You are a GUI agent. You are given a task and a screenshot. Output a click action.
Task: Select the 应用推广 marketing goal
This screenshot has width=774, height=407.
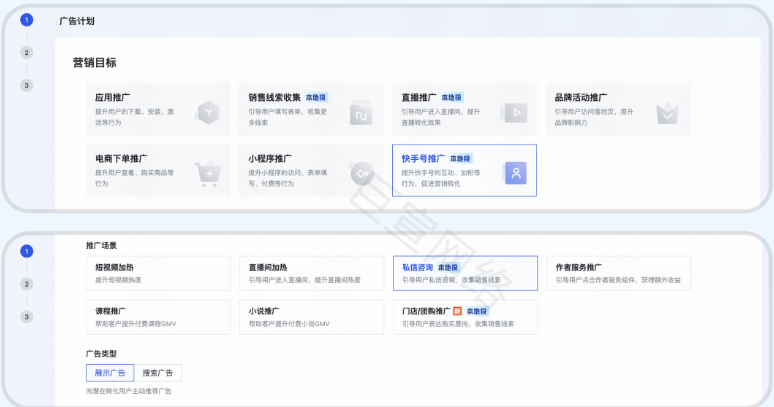[x=158, y=109]
